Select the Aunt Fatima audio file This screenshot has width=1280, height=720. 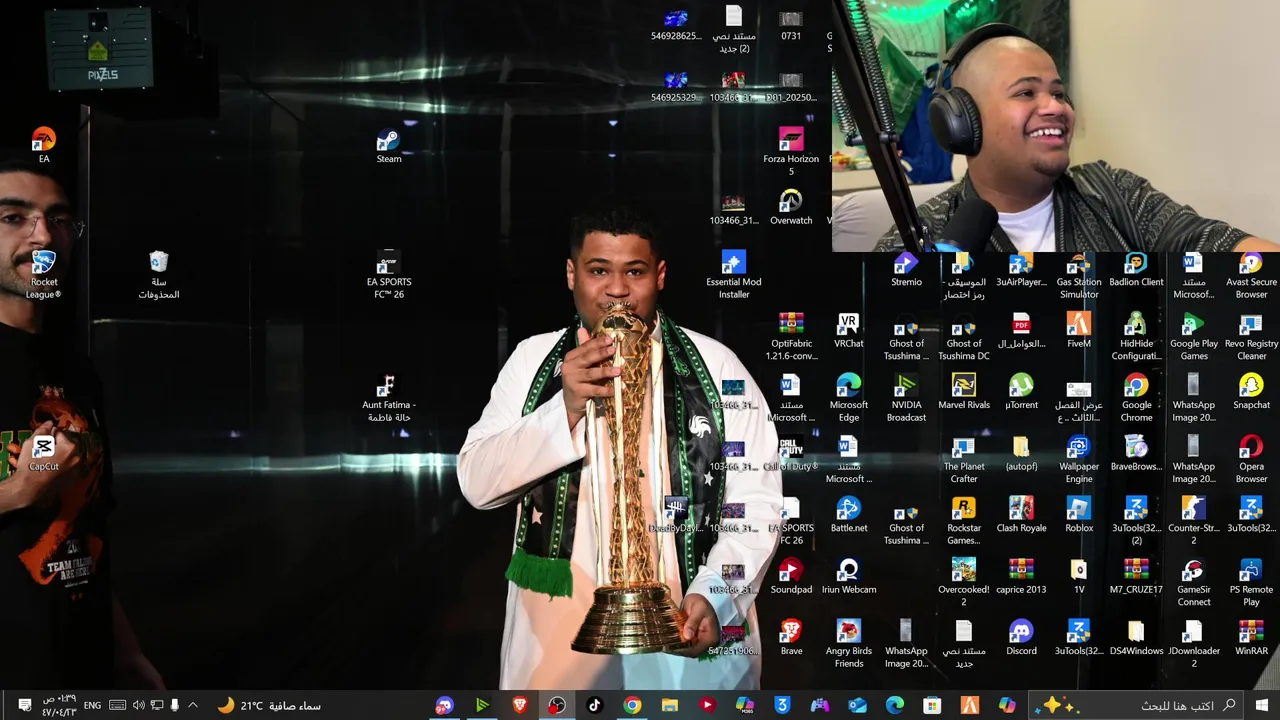coord(389,398)
